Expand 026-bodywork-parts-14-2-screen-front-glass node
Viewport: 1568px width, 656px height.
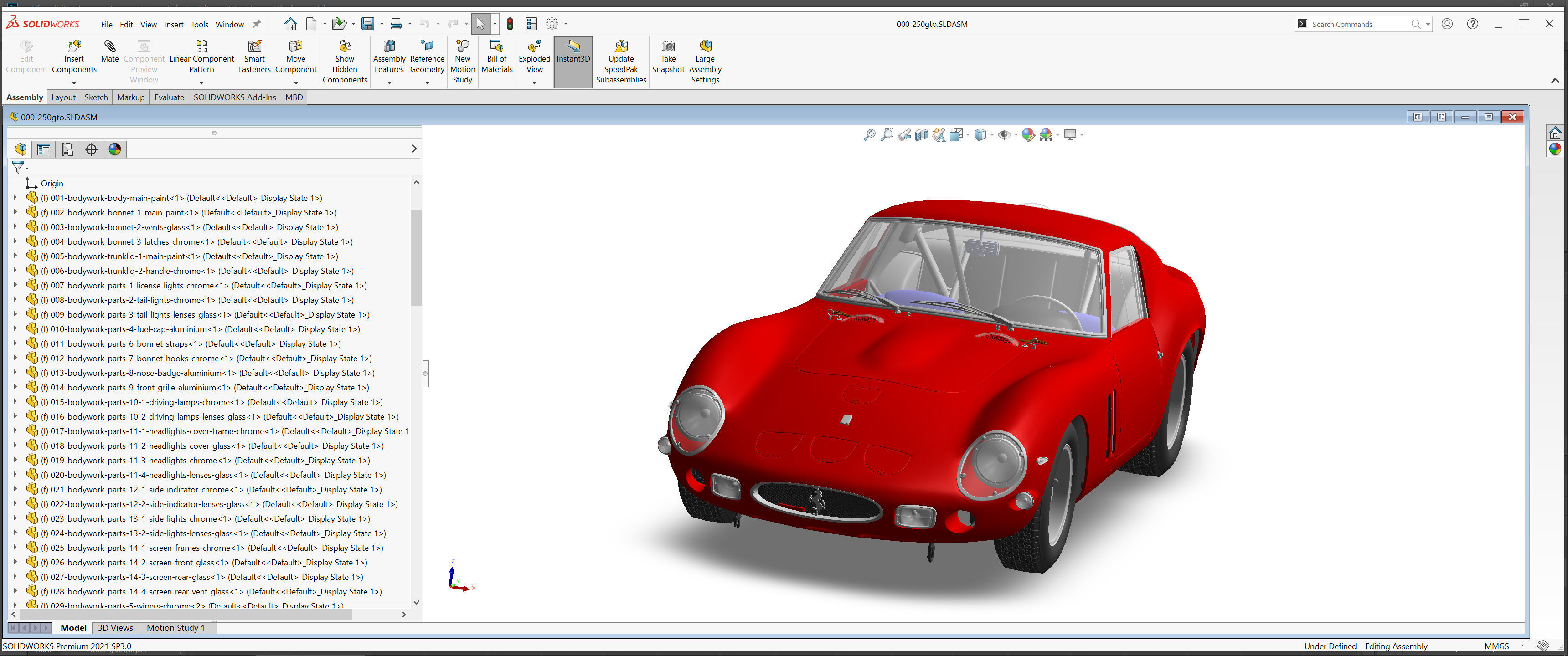15,562
